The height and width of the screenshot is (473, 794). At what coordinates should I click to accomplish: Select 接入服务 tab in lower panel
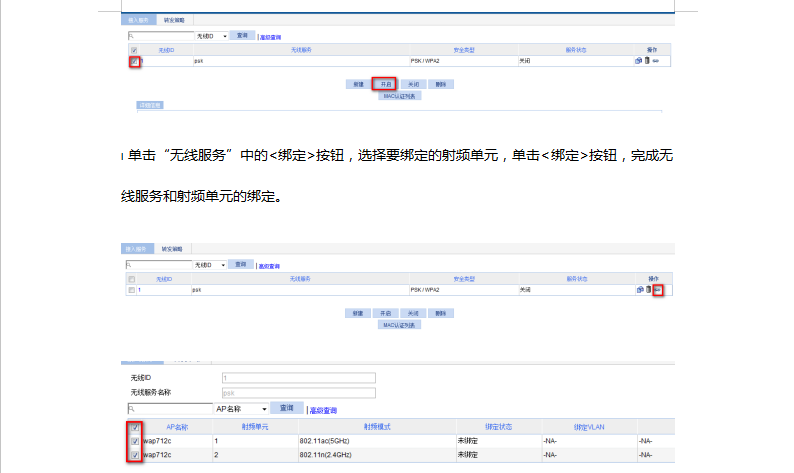(x=137, y=249)
